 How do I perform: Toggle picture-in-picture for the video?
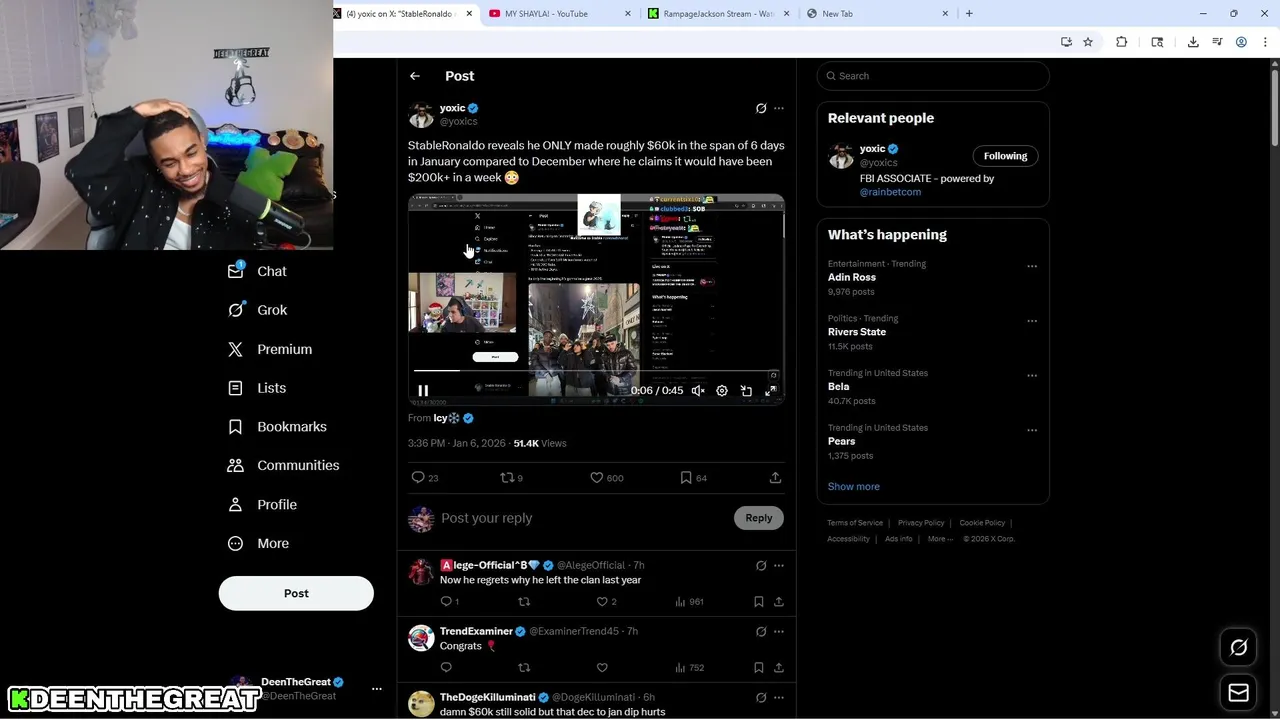point(746,391)
